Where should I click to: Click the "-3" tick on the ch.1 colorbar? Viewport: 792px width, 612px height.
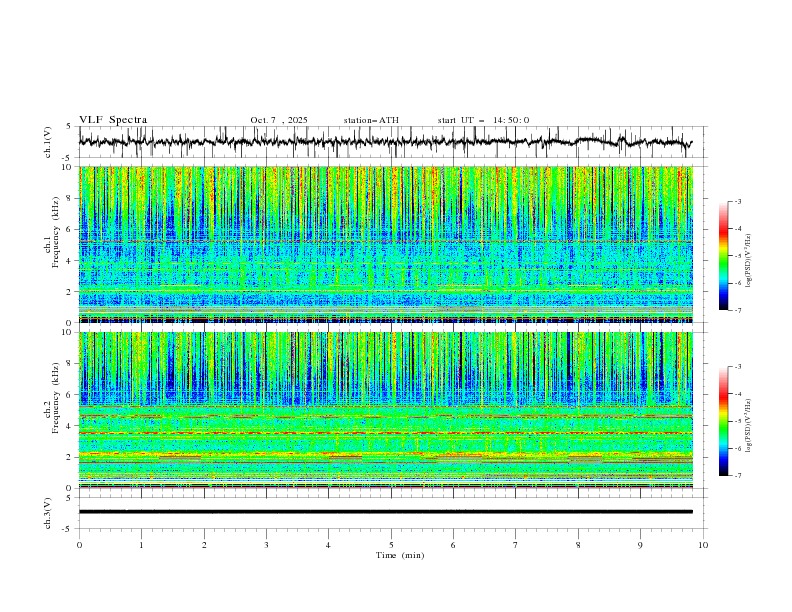click(x=737, y=201)
